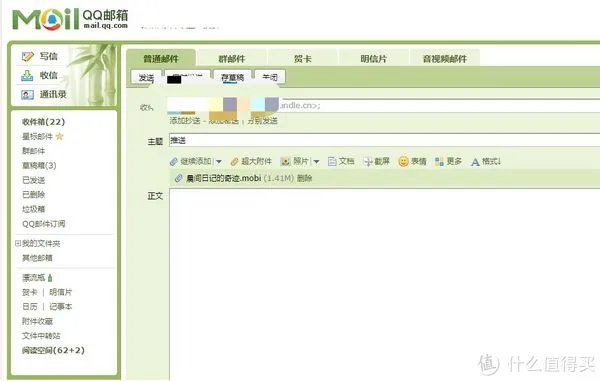Switch to the 贺卡 tab
Screen dimensions: 600x381
click(303, 59)
